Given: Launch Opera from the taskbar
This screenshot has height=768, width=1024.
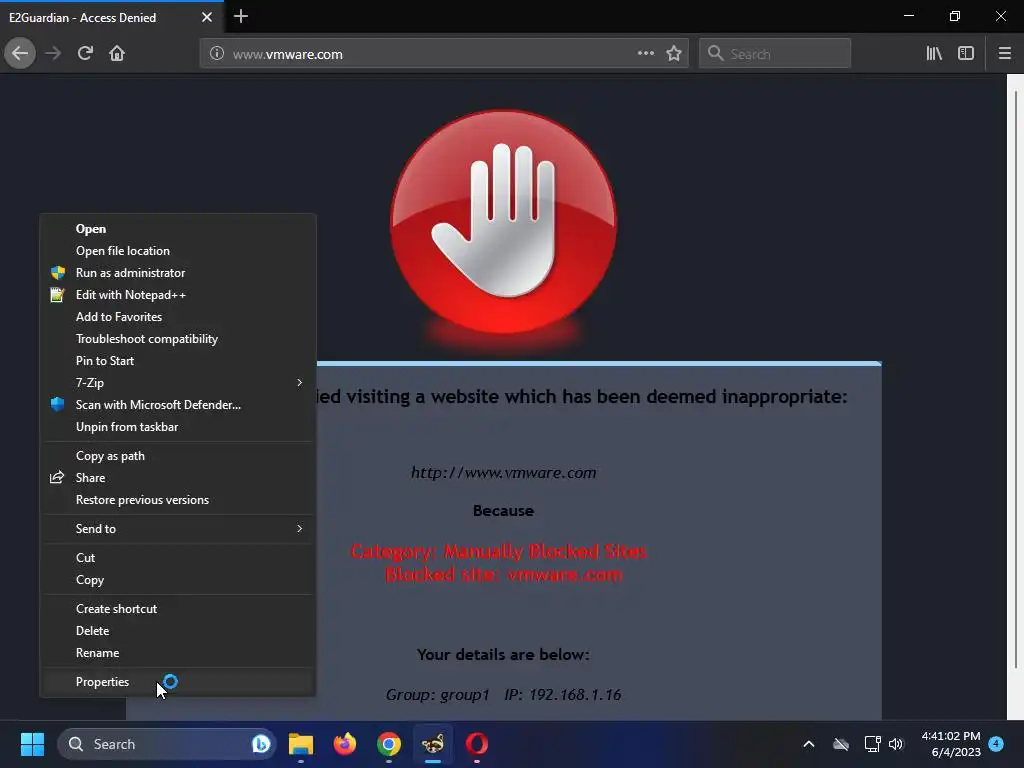Looking at the screenshot, I should tap(477, 744).
